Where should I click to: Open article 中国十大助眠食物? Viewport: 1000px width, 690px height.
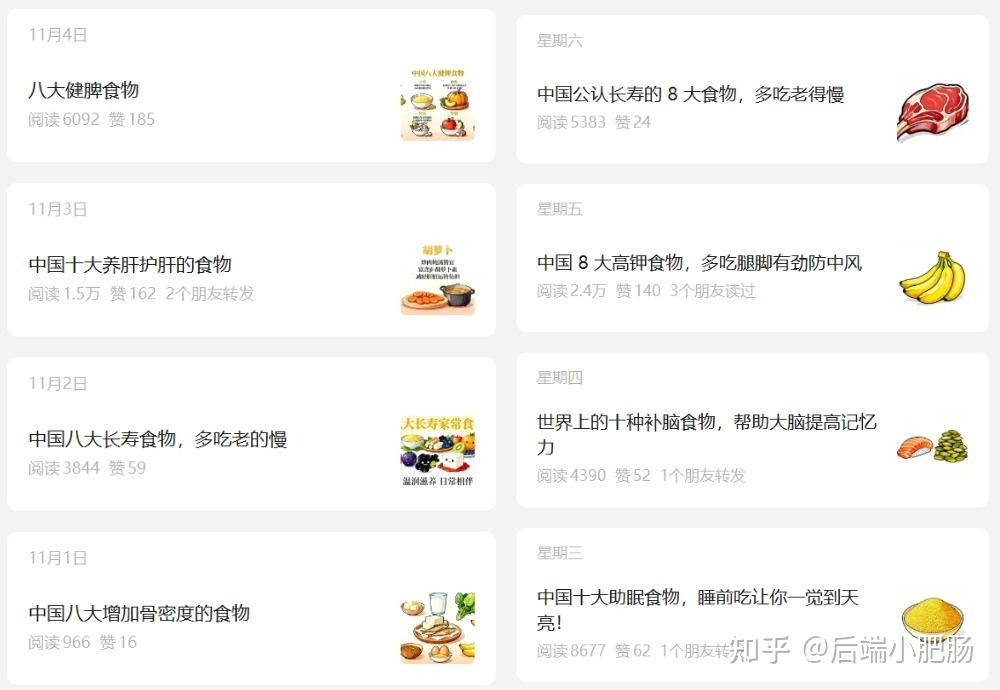click(x=698, y=609)
